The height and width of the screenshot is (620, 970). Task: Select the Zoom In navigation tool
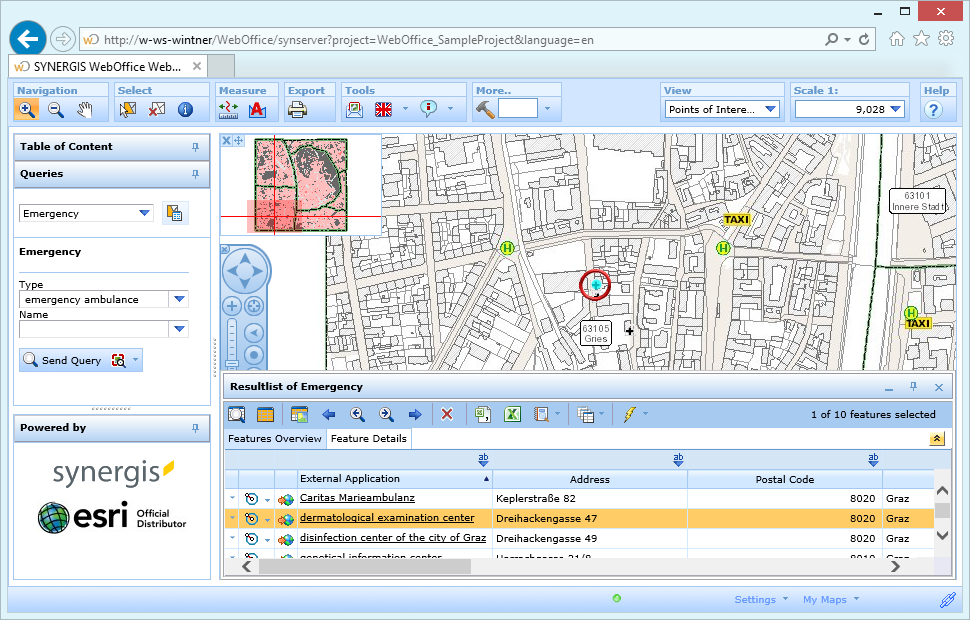(x=27, y=110)
